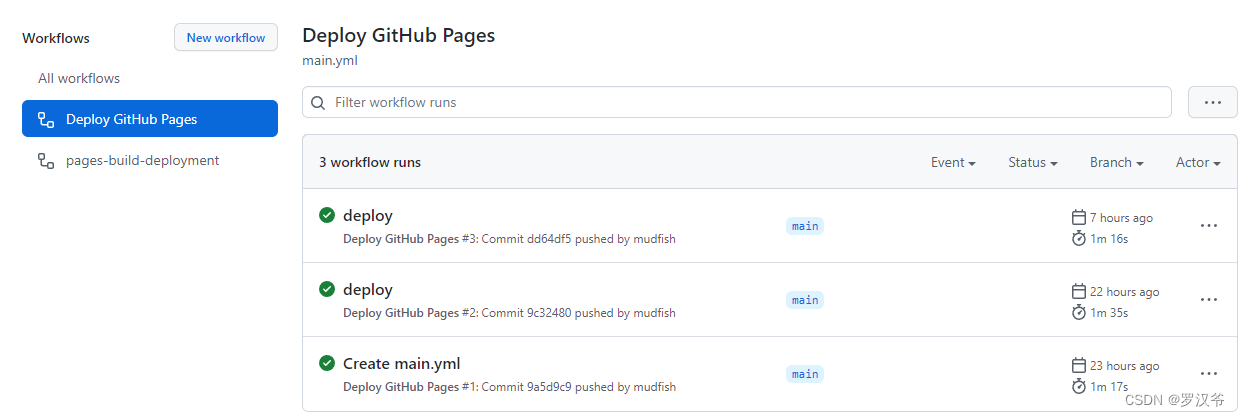Click the workflow icon beside pages-build-deployment

[x=46, y=160]
